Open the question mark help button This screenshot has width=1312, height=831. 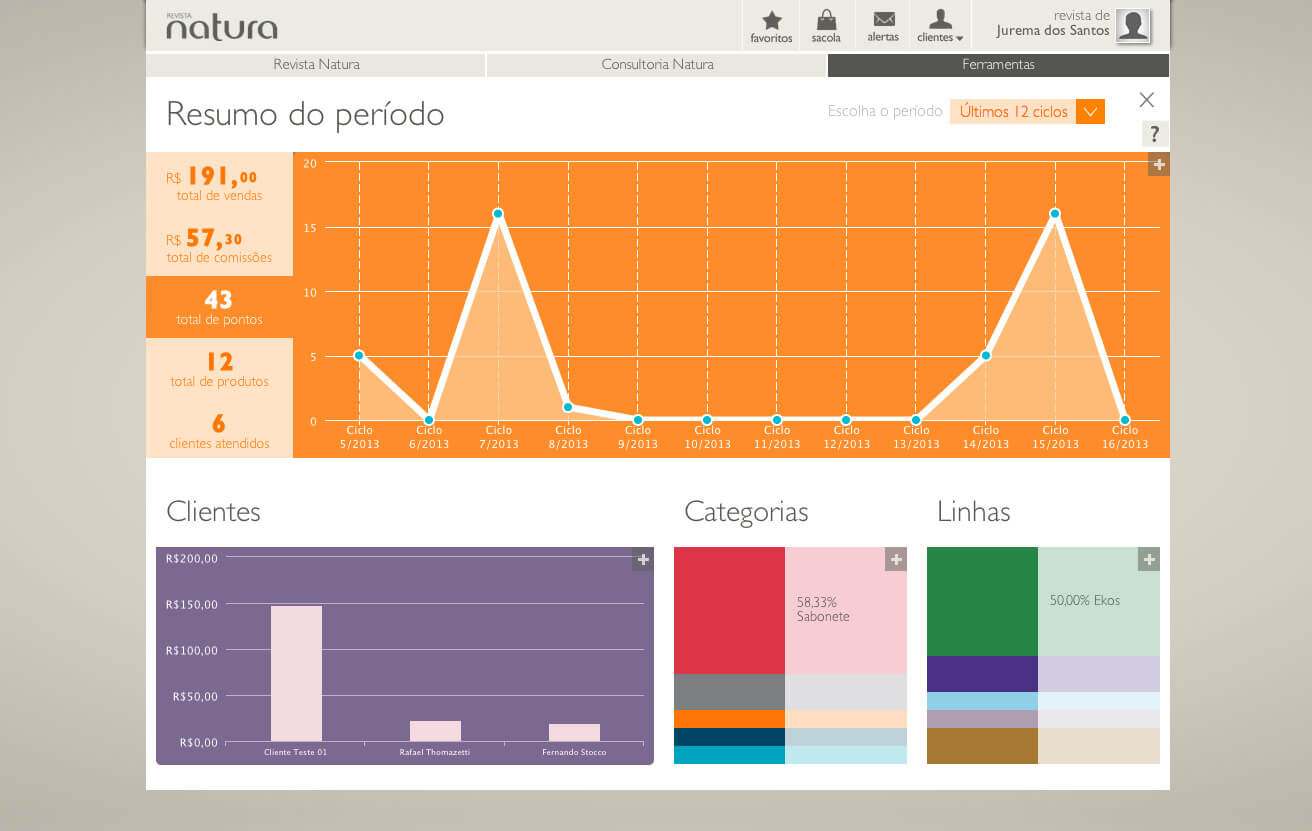1154,134
